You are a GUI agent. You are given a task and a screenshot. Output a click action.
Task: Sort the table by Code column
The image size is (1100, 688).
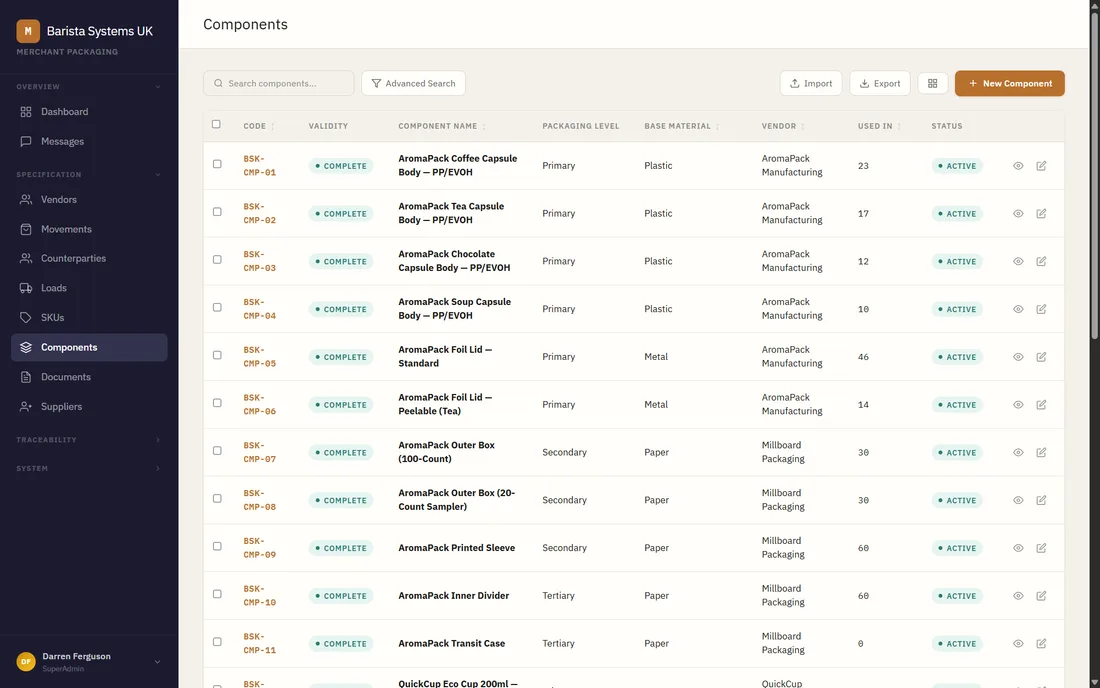[259, 126]
